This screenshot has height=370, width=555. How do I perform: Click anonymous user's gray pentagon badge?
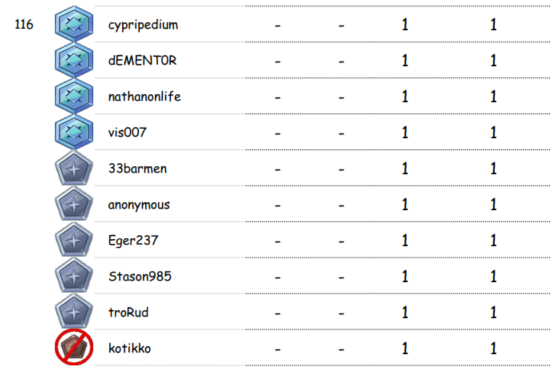74,204
